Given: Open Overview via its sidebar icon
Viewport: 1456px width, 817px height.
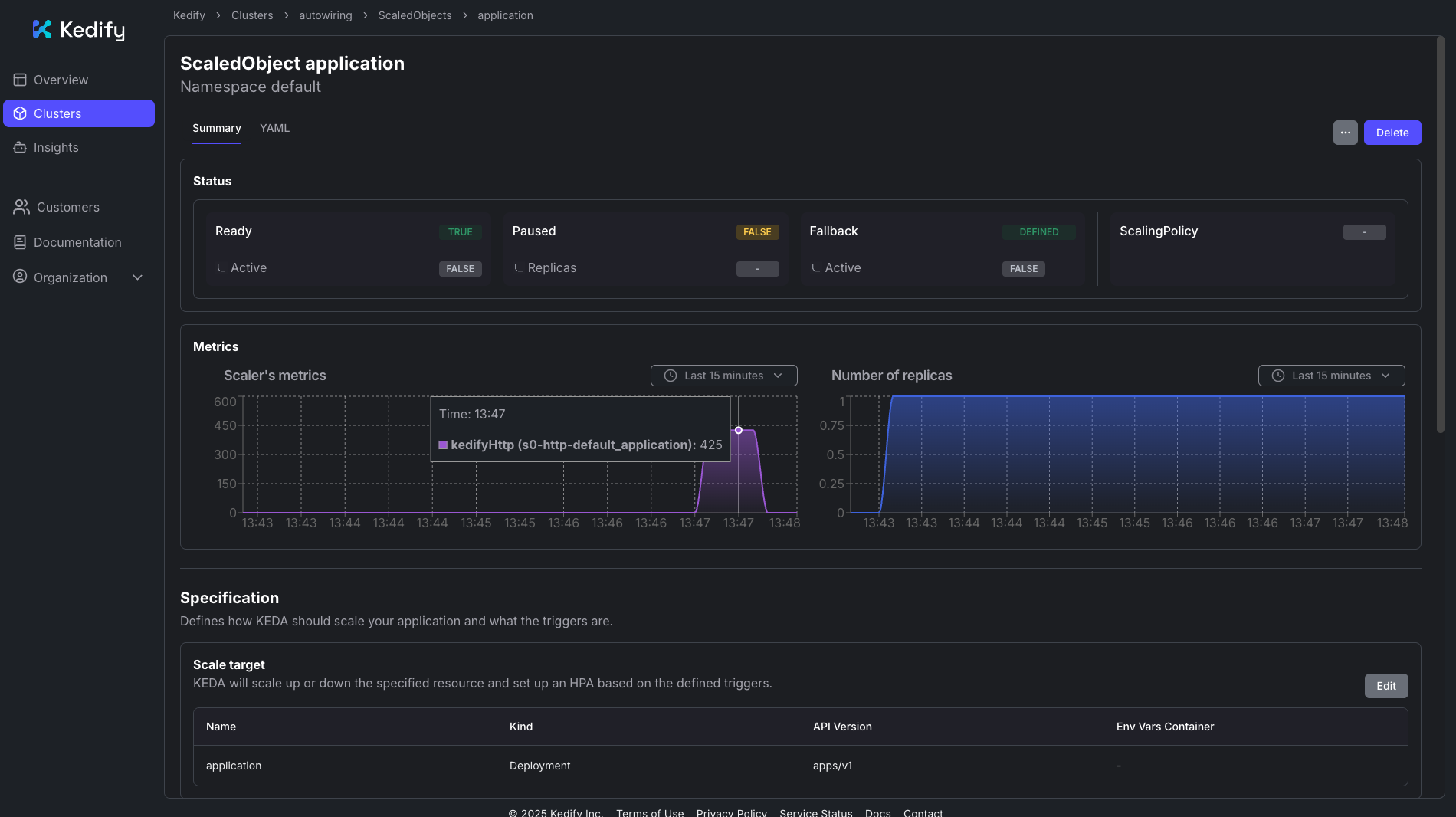Looking at the screenshot, I should (20, 80).
